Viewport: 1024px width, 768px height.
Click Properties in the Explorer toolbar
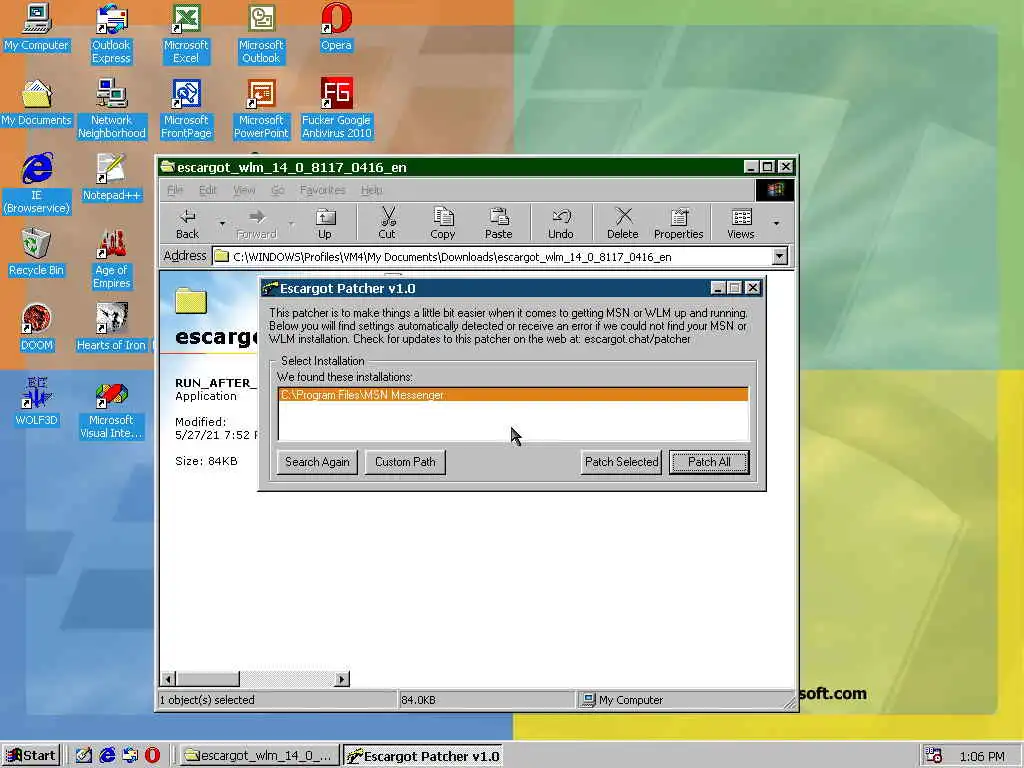click(679, 223)
